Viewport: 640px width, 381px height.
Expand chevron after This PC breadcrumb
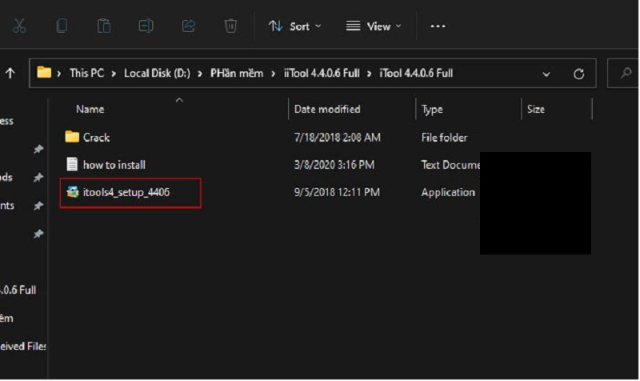click(x=114, y=74)
